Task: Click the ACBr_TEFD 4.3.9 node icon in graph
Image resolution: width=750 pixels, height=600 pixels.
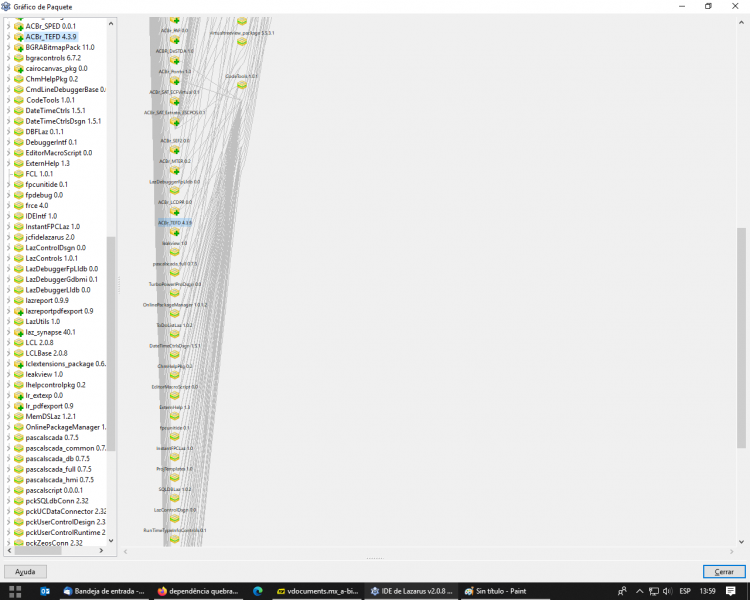Action: pyautogui.click(x=175, y=233)
